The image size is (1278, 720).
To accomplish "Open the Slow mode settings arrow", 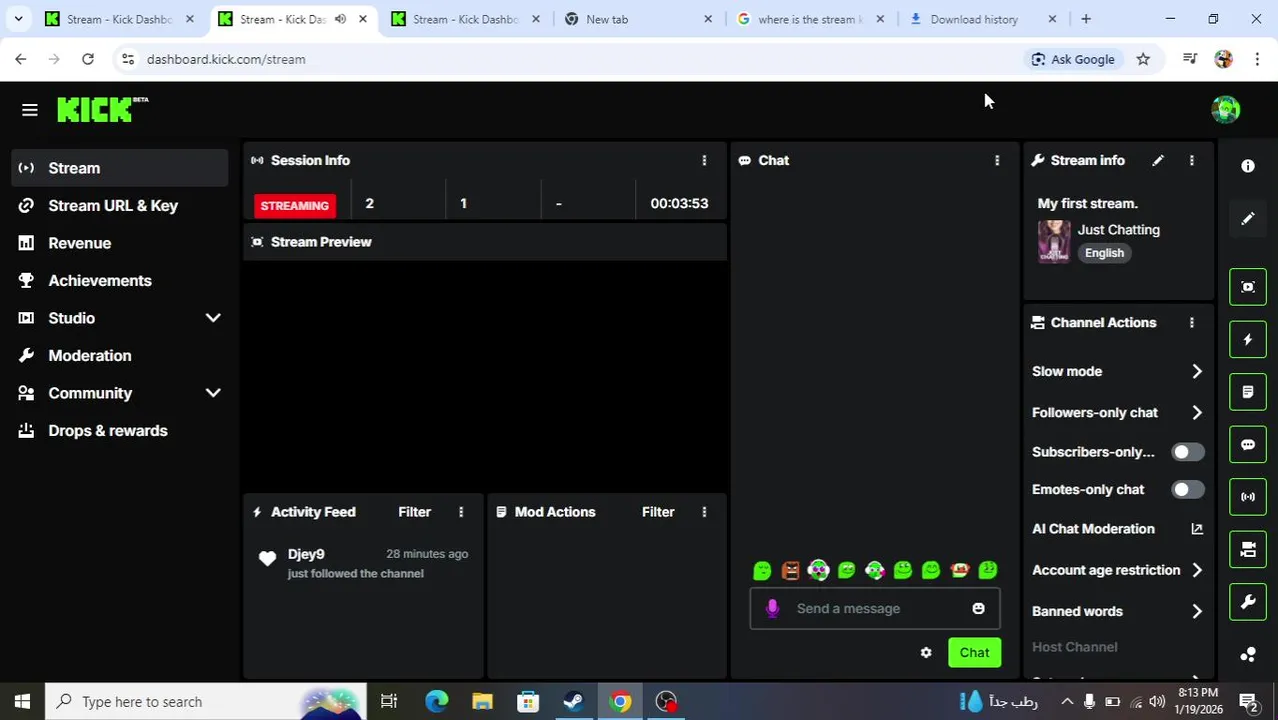I will coord(1197,371).
